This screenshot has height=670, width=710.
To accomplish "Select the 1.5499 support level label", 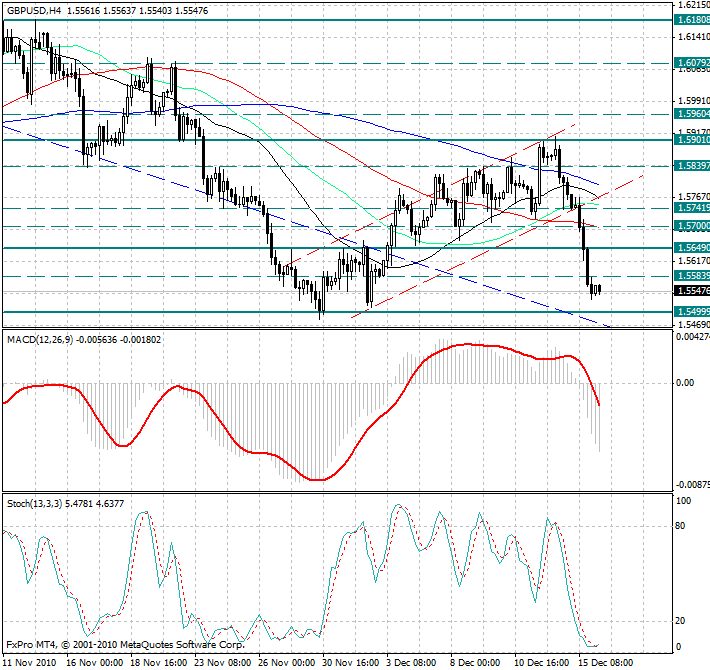I will (692, 312).
